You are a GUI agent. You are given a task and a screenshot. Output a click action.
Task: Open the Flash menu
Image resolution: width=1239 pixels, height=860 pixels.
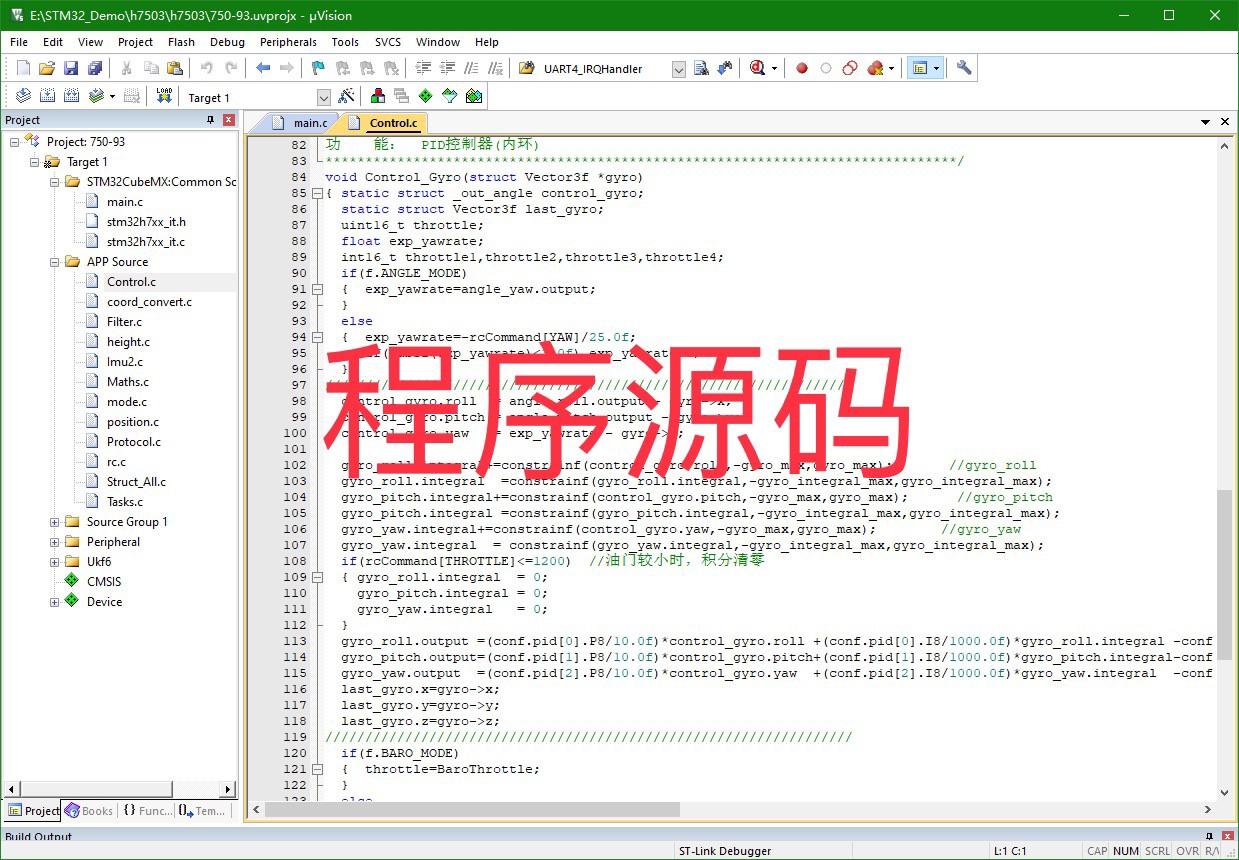(182, 42)
